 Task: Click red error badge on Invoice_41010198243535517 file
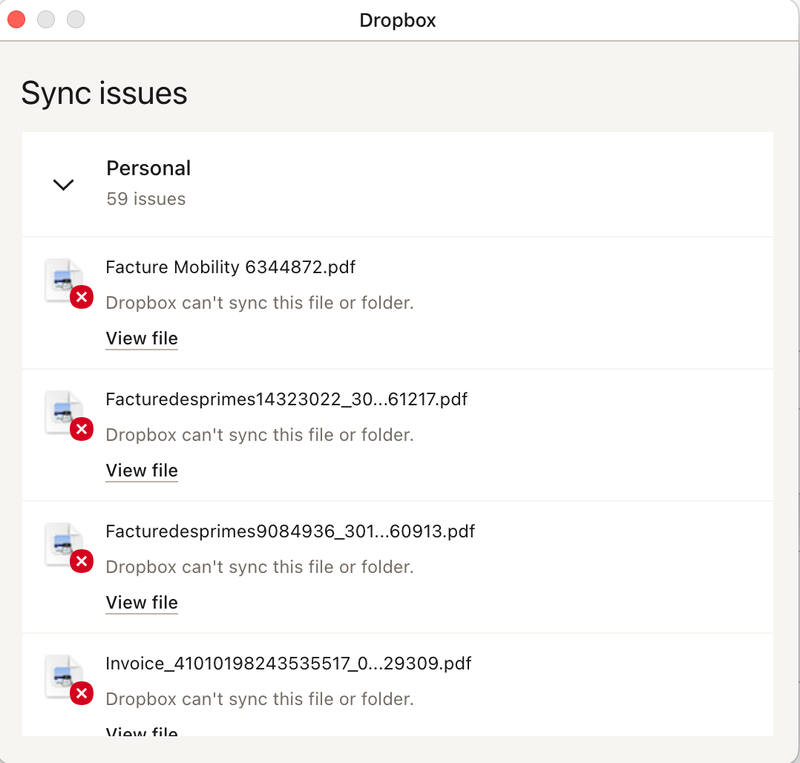pyautogui.click(x=82, y=693)
